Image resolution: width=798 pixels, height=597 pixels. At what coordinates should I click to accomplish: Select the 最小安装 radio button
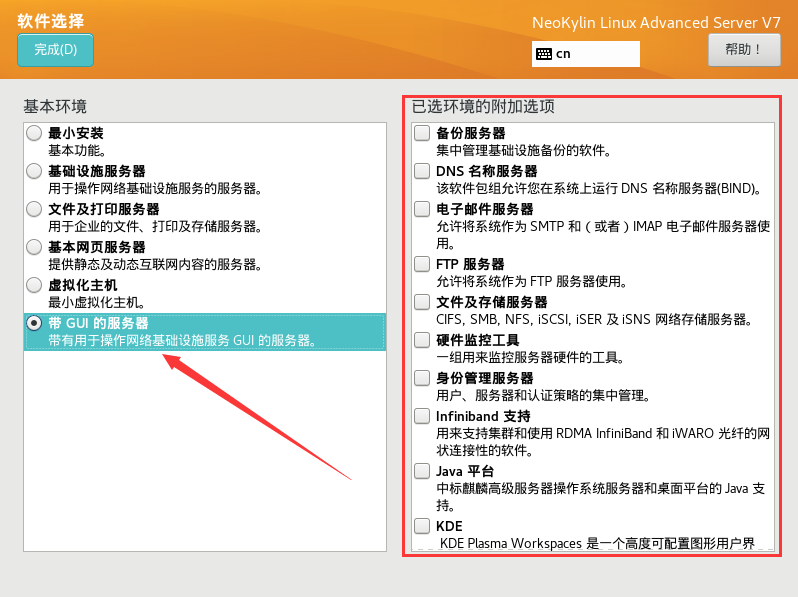coord(35,133)
